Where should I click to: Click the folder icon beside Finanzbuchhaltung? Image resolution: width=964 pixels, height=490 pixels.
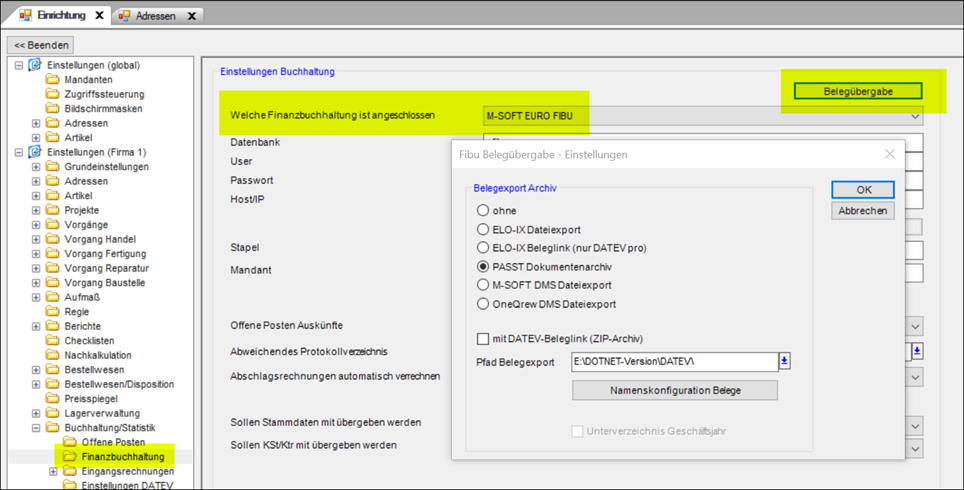point(69,457)
